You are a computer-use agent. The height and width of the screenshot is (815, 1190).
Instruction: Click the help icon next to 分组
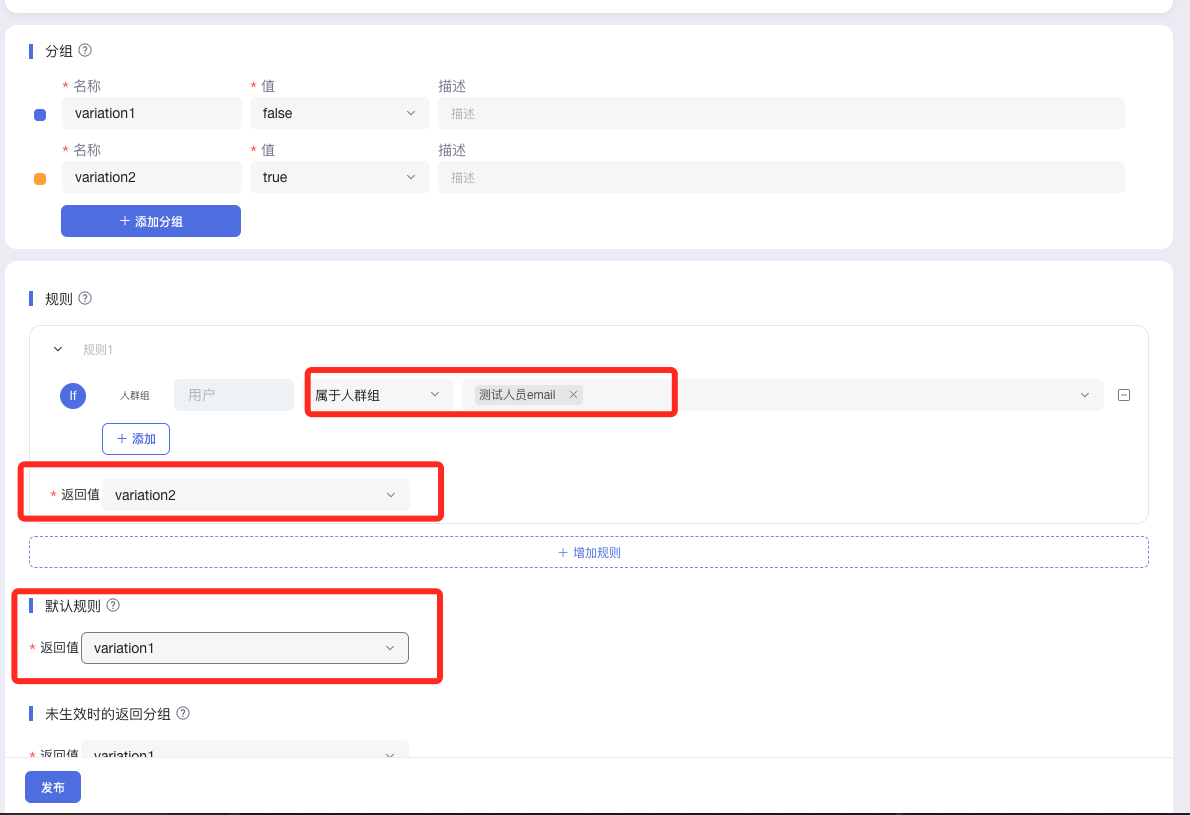click(85, 50)
